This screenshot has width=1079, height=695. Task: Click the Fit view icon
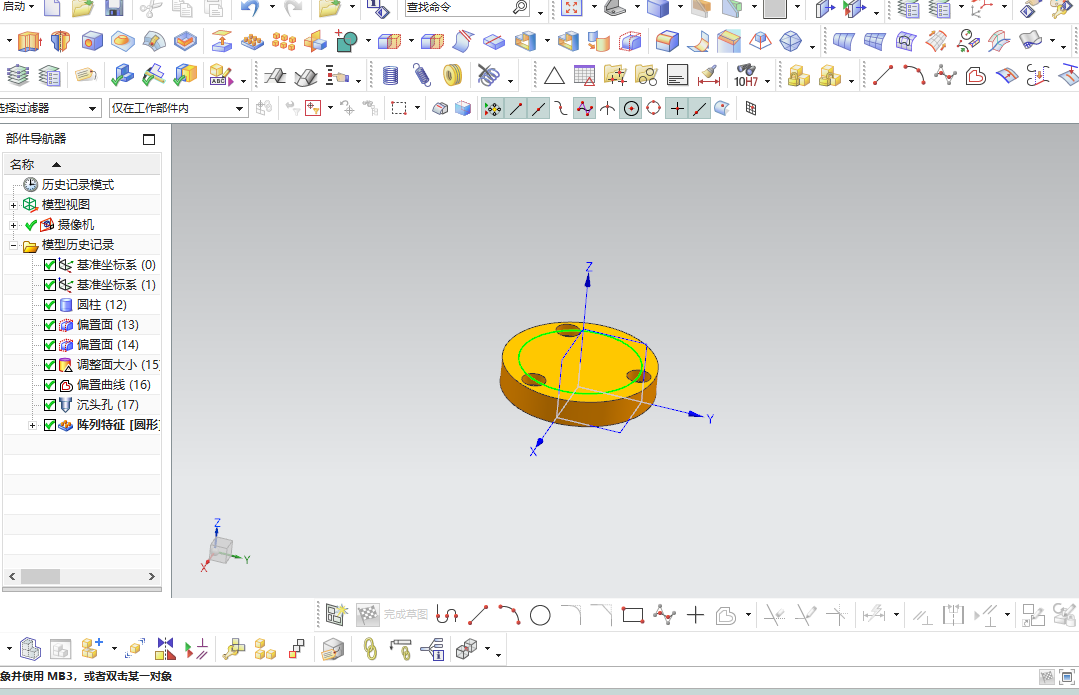point(571,8)
